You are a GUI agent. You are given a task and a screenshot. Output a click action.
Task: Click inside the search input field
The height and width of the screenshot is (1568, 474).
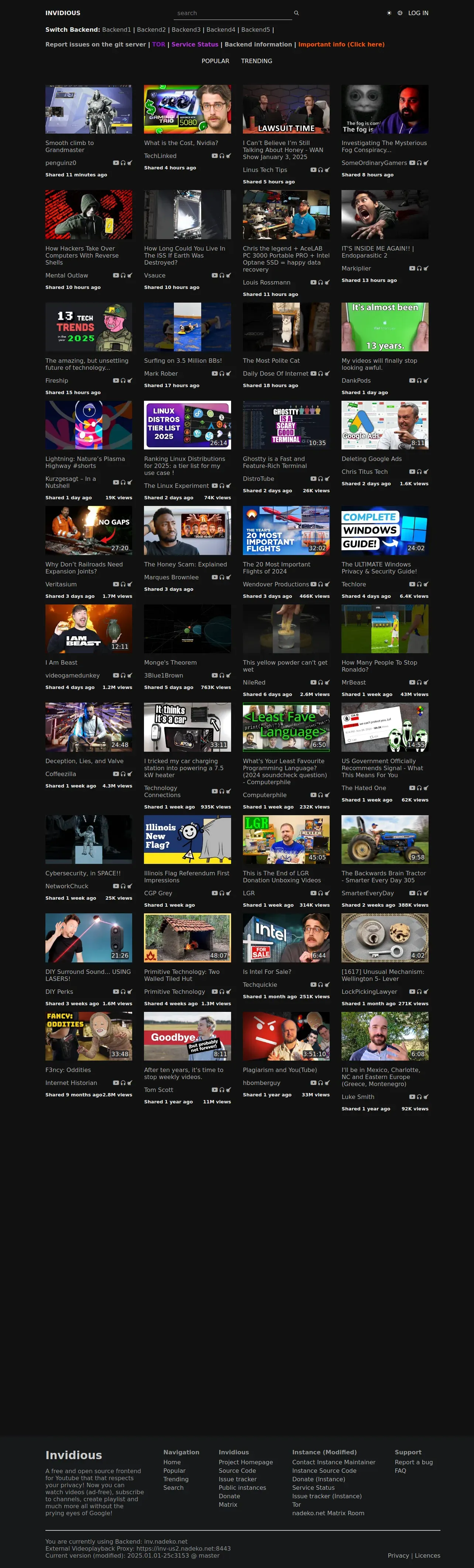[233, 13]
